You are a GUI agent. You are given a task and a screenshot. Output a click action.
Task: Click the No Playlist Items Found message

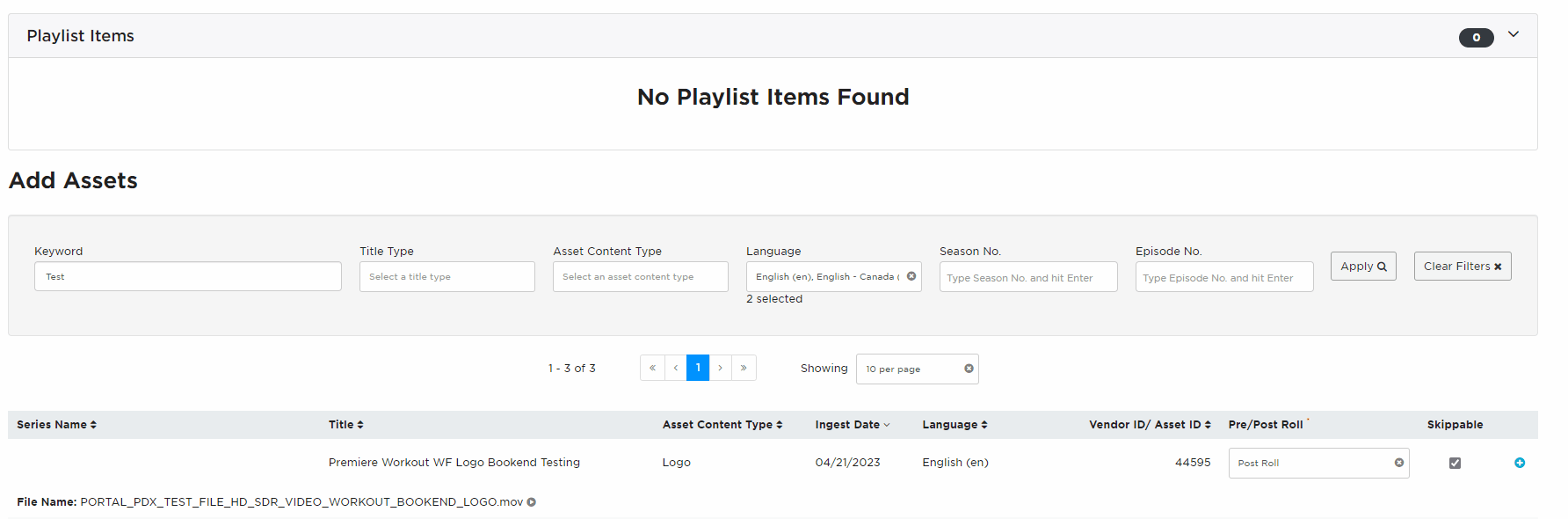(773, 97)
